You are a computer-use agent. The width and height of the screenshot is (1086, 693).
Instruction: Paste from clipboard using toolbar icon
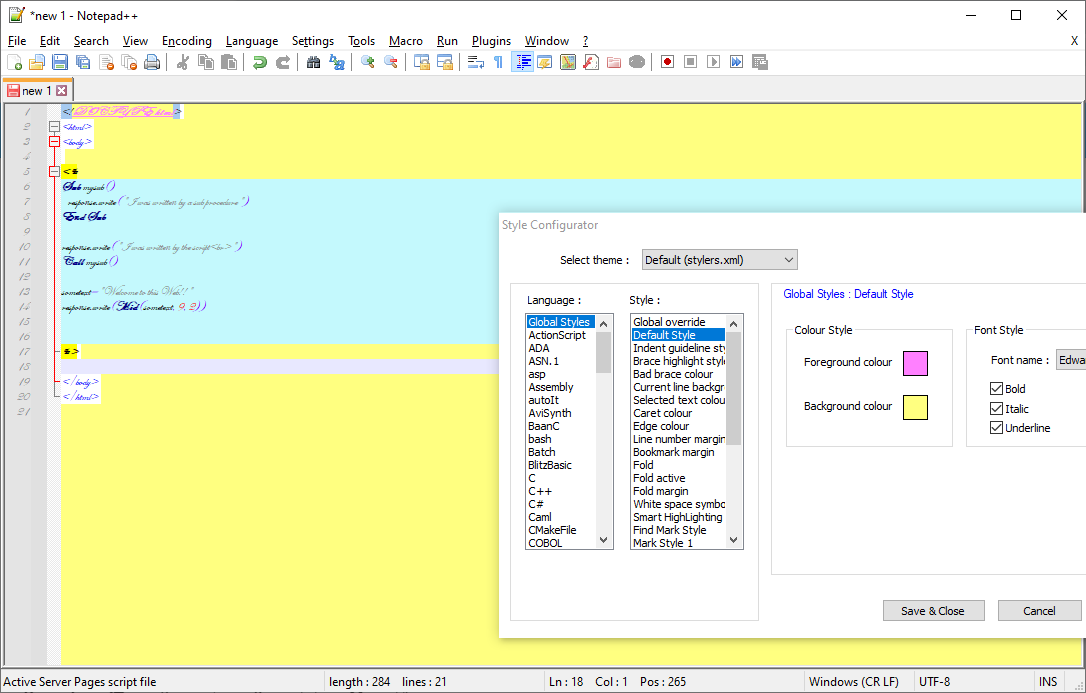229,62
